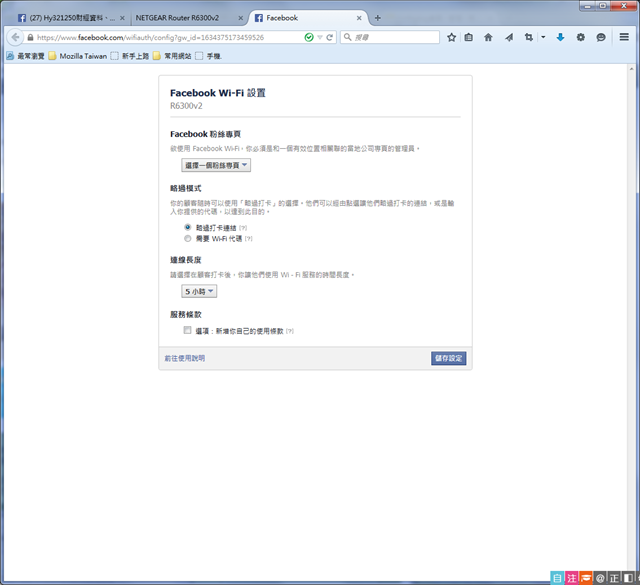Click help [?] next to 略過打卡連結
This screenshot has width=640, height=585.
[243, 228]
